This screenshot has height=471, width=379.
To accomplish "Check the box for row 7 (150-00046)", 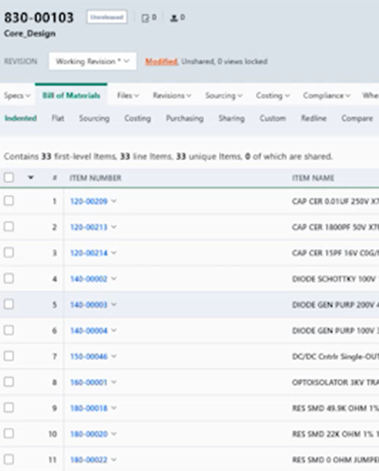I will [9, 356].
